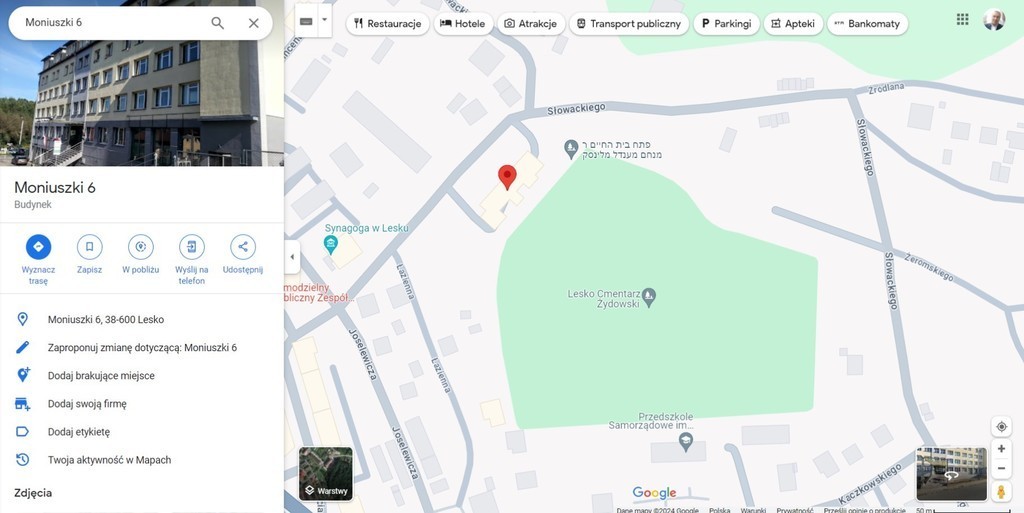The height and width of the screenshot is (513, 1024).
Task: Click the search magnifier icon
Action: [217, 23]
